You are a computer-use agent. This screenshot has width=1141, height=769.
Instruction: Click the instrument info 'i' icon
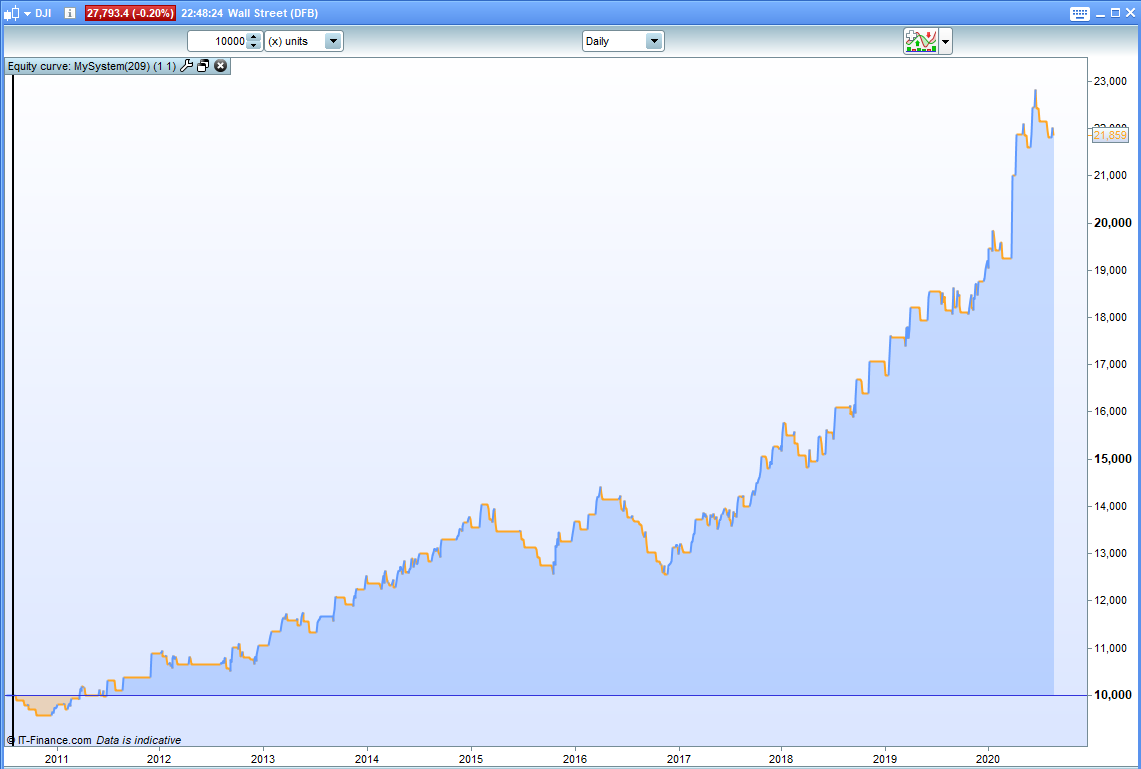point(70,13)
